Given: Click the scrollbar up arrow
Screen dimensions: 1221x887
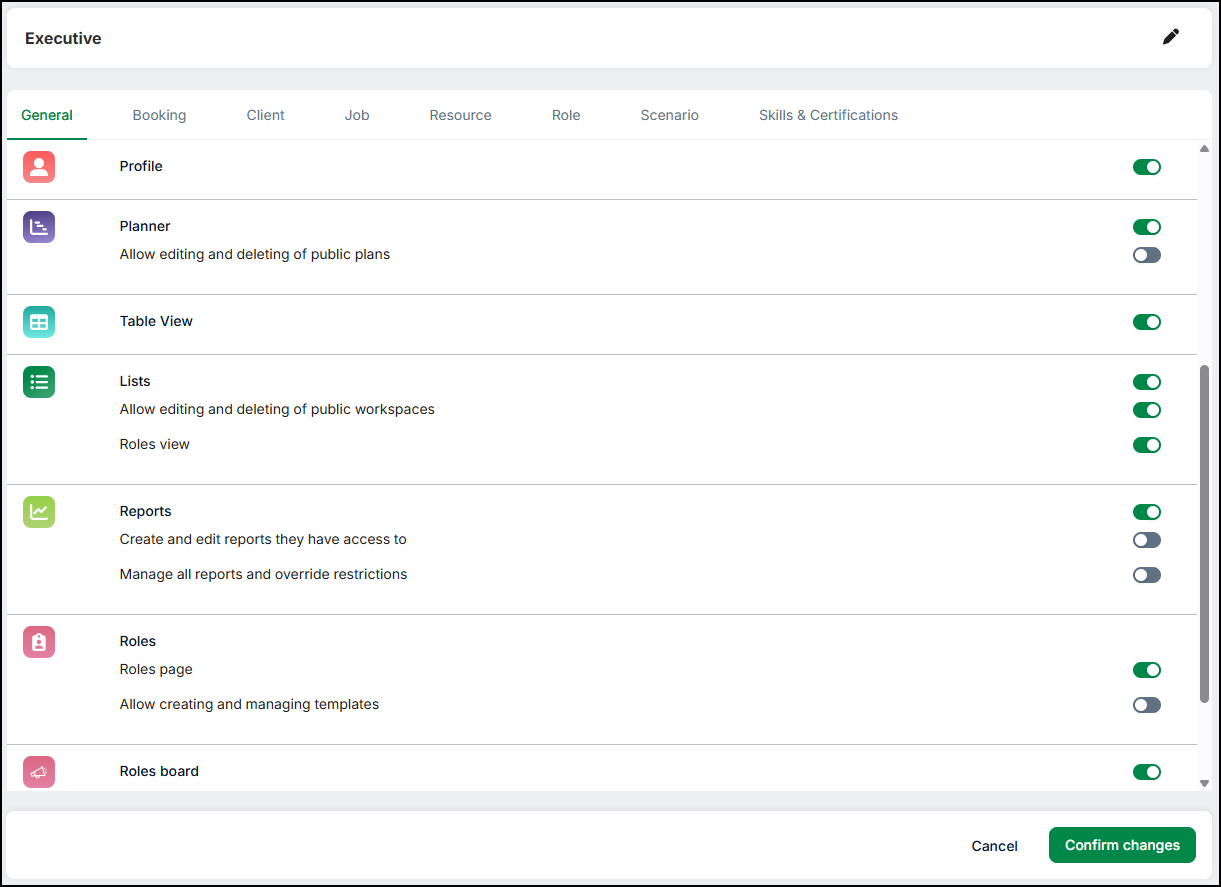Looking at the screenshot, I should (x=1204, y=149).
